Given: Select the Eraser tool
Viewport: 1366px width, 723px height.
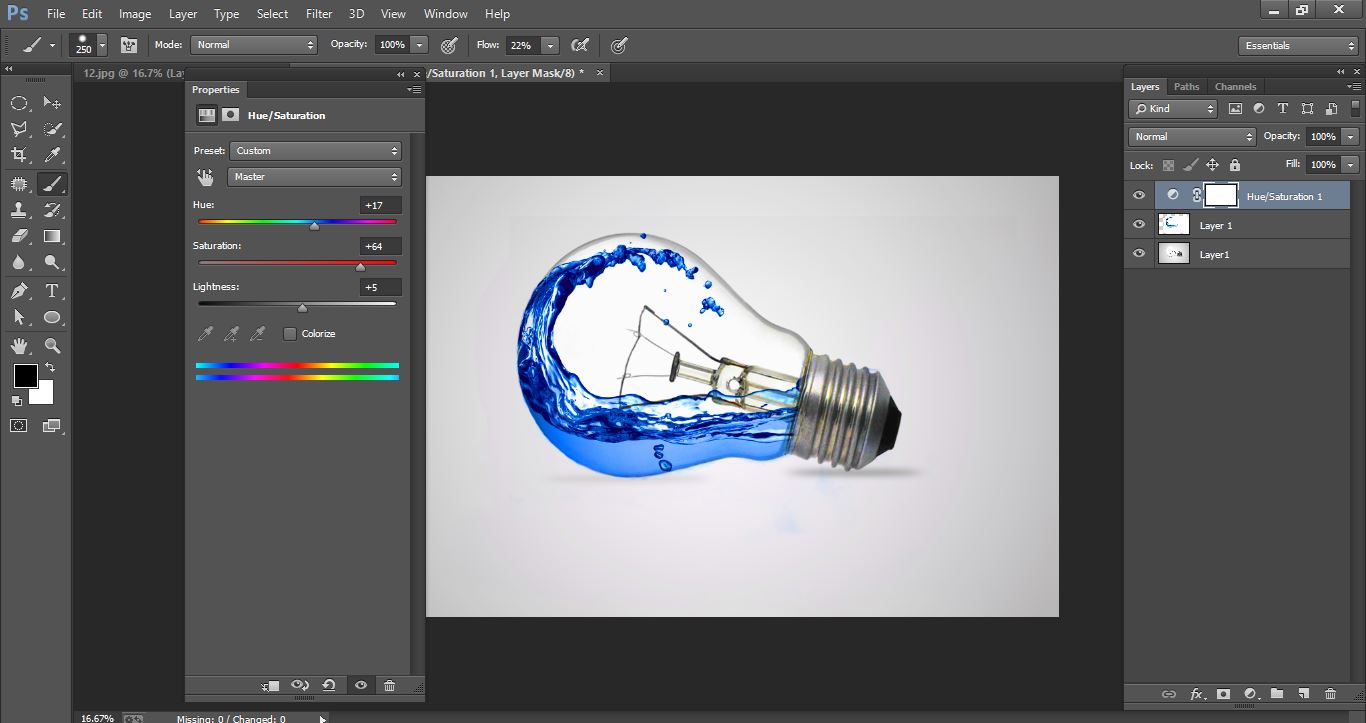Looking at the screenshot, I should pos(22,235).
